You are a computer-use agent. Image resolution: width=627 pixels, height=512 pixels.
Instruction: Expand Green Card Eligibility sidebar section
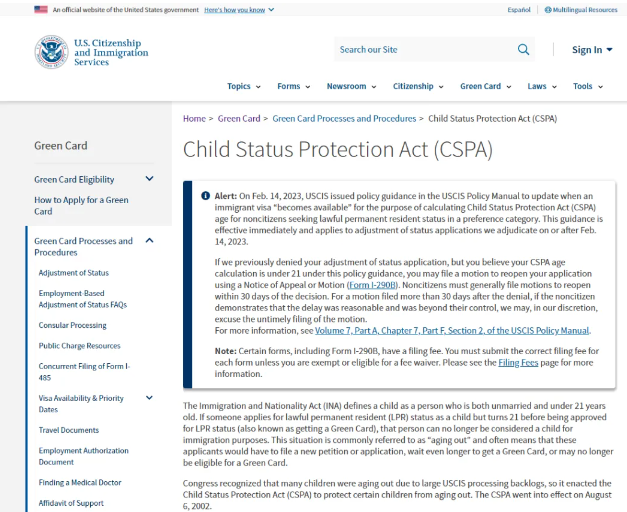click(149, 179)
